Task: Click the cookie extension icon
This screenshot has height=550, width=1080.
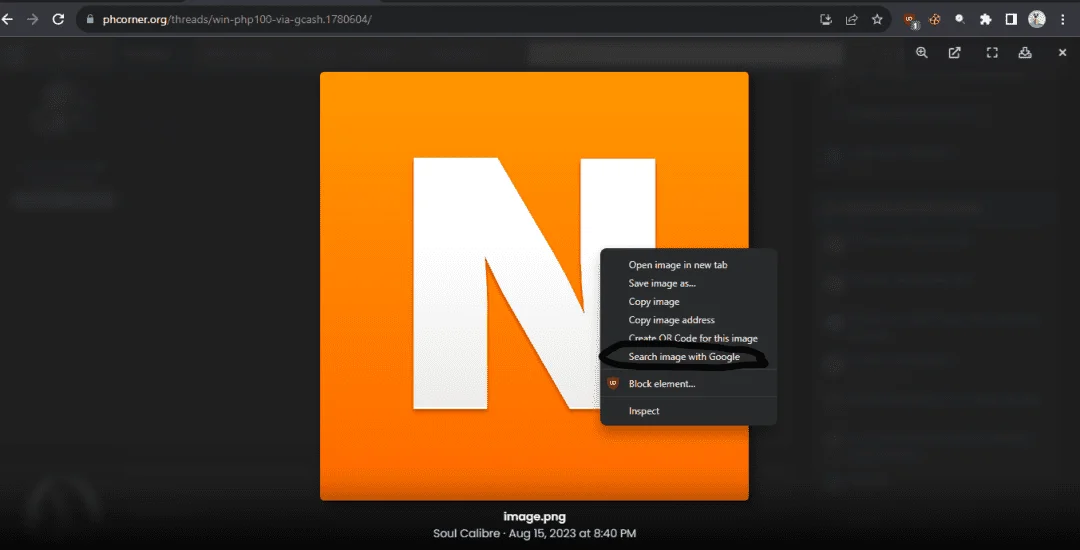Action: [935, 19]
